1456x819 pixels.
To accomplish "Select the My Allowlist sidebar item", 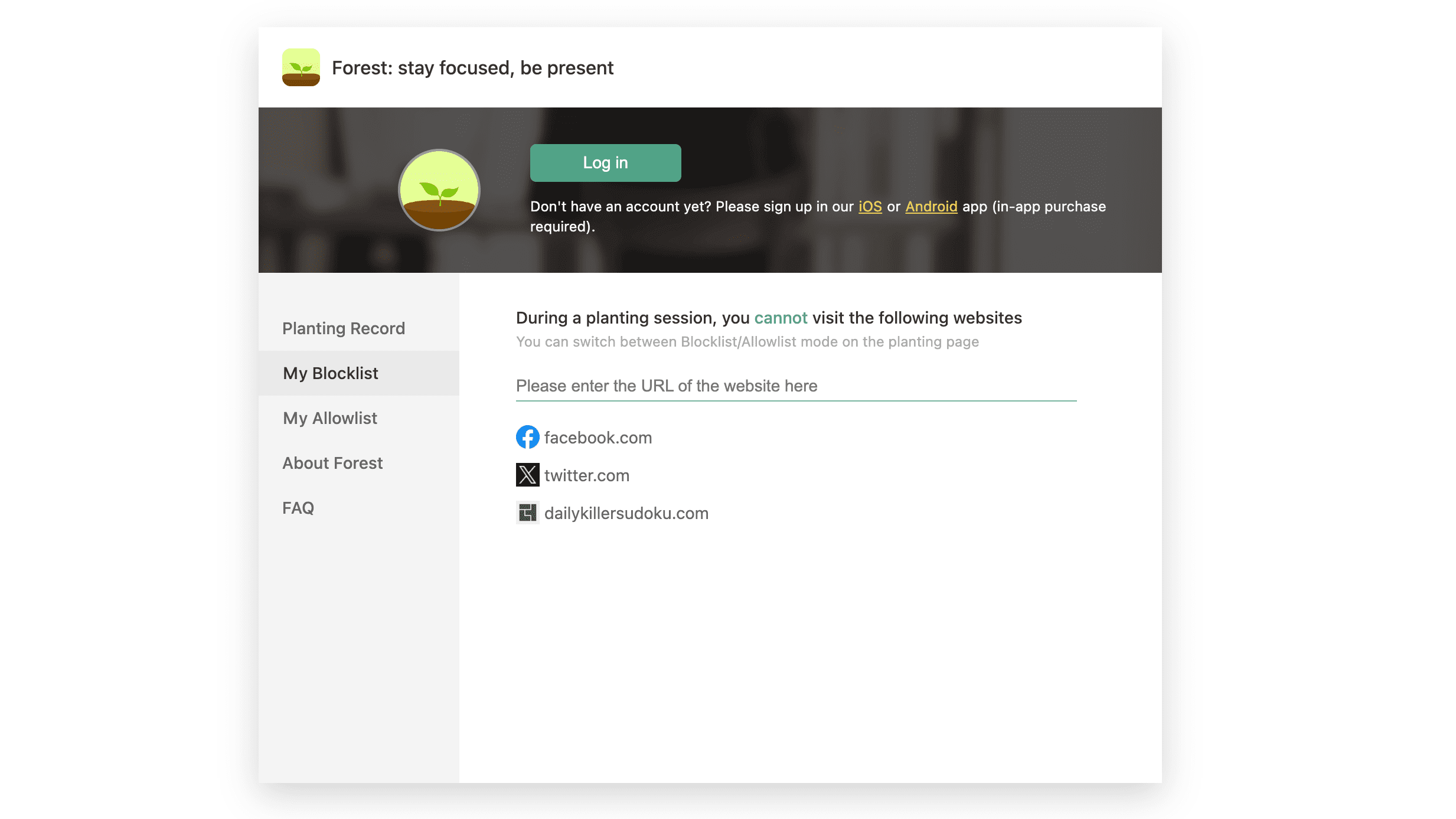I will (x=329, y=418).
